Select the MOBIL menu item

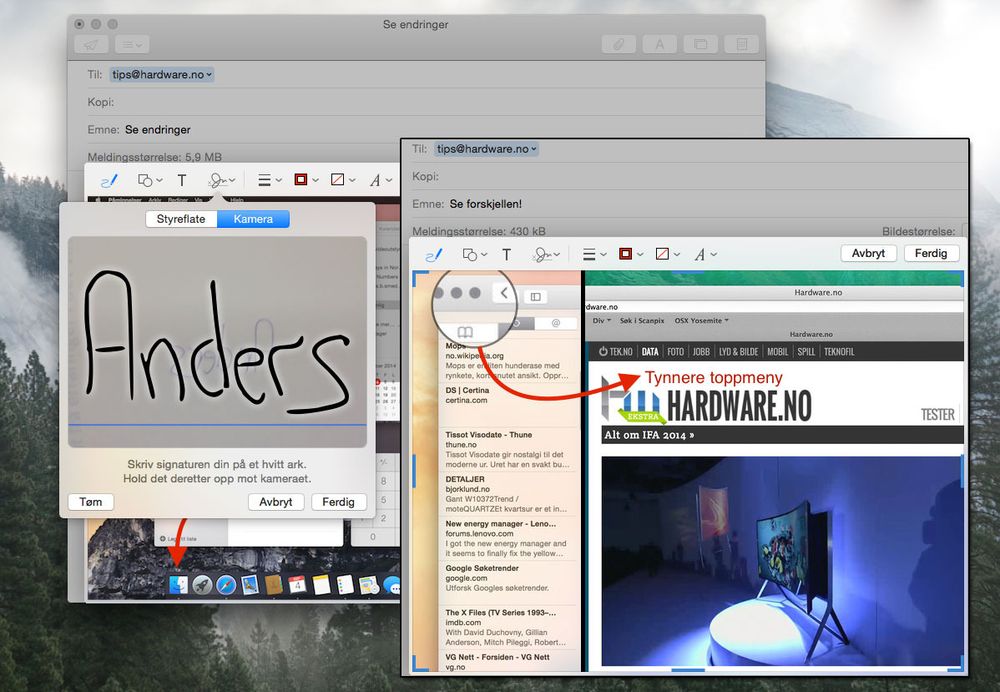coord(777,351)
